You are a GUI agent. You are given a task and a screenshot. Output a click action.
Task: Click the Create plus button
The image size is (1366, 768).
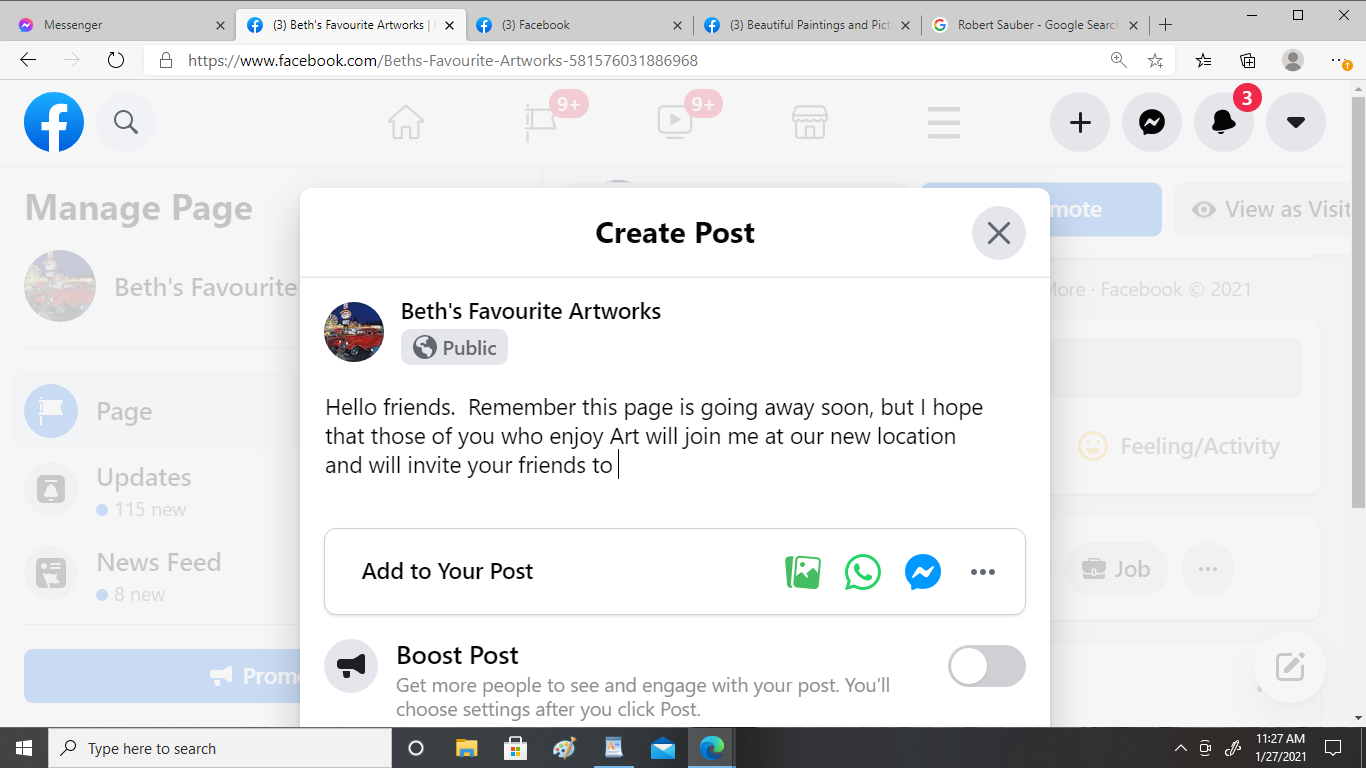coord(1080,123)
